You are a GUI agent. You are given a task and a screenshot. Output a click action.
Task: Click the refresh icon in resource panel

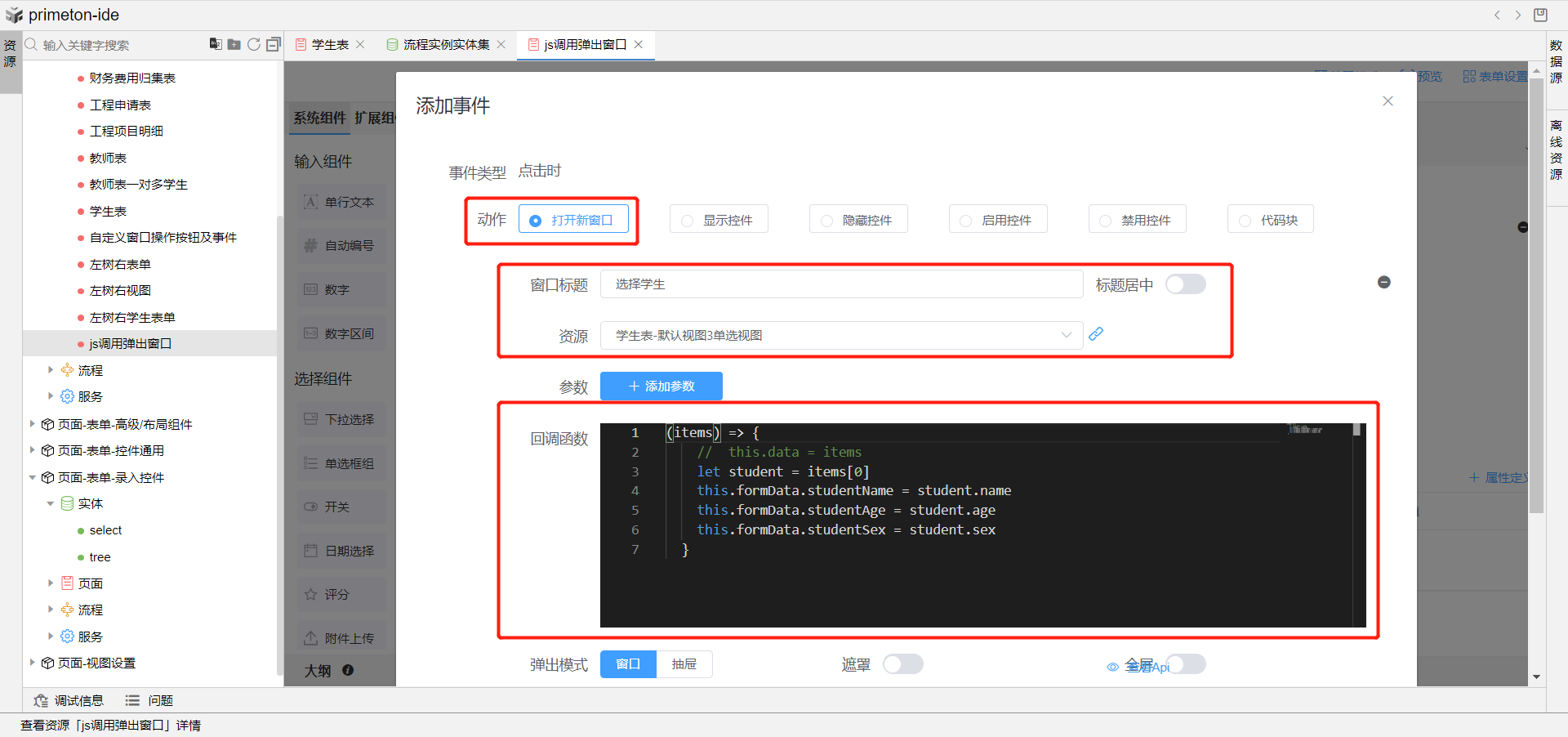254,44
